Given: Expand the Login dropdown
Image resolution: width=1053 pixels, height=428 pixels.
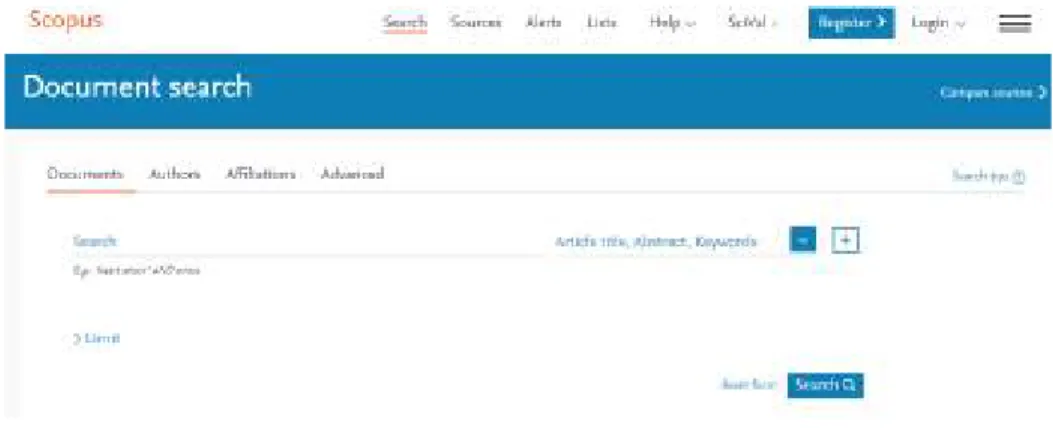Looking at the screenshot, I should point(938,22).
